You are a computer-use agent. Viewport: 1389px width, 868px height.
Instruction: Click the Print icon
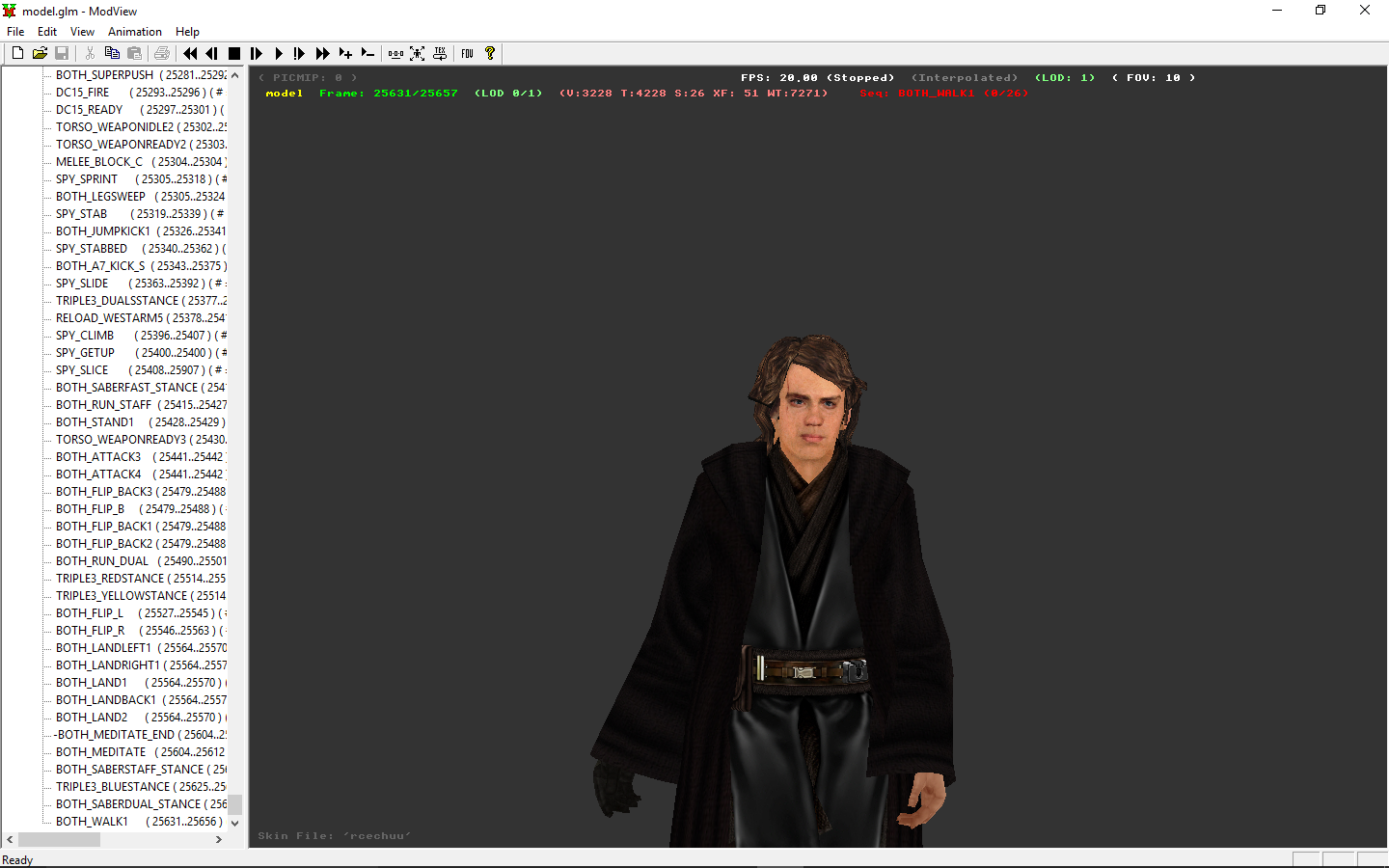click(x=162, y=53)
